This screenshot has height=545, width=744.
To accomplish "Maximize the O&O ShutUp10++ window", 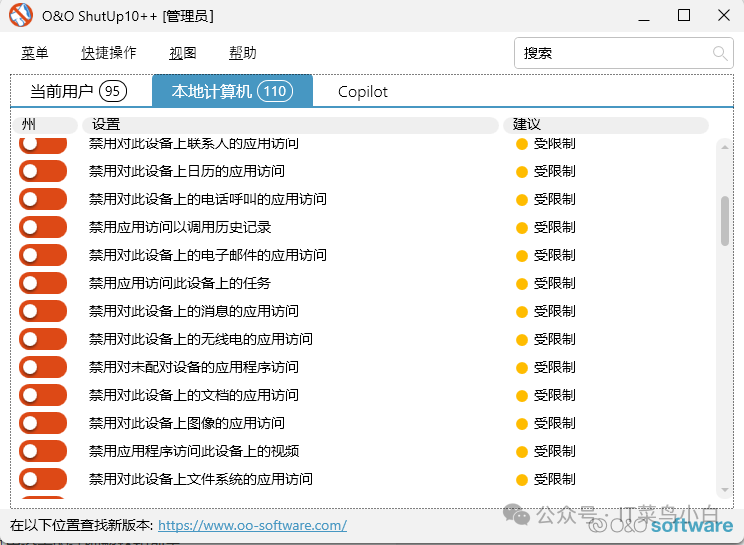I will click(684, 15).
